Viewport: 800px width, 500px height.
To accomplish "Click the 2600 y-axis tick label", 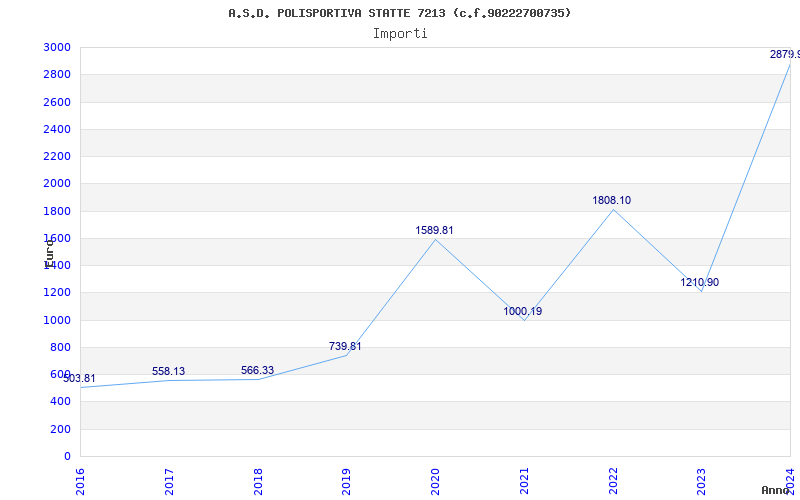I will [57, 102].
